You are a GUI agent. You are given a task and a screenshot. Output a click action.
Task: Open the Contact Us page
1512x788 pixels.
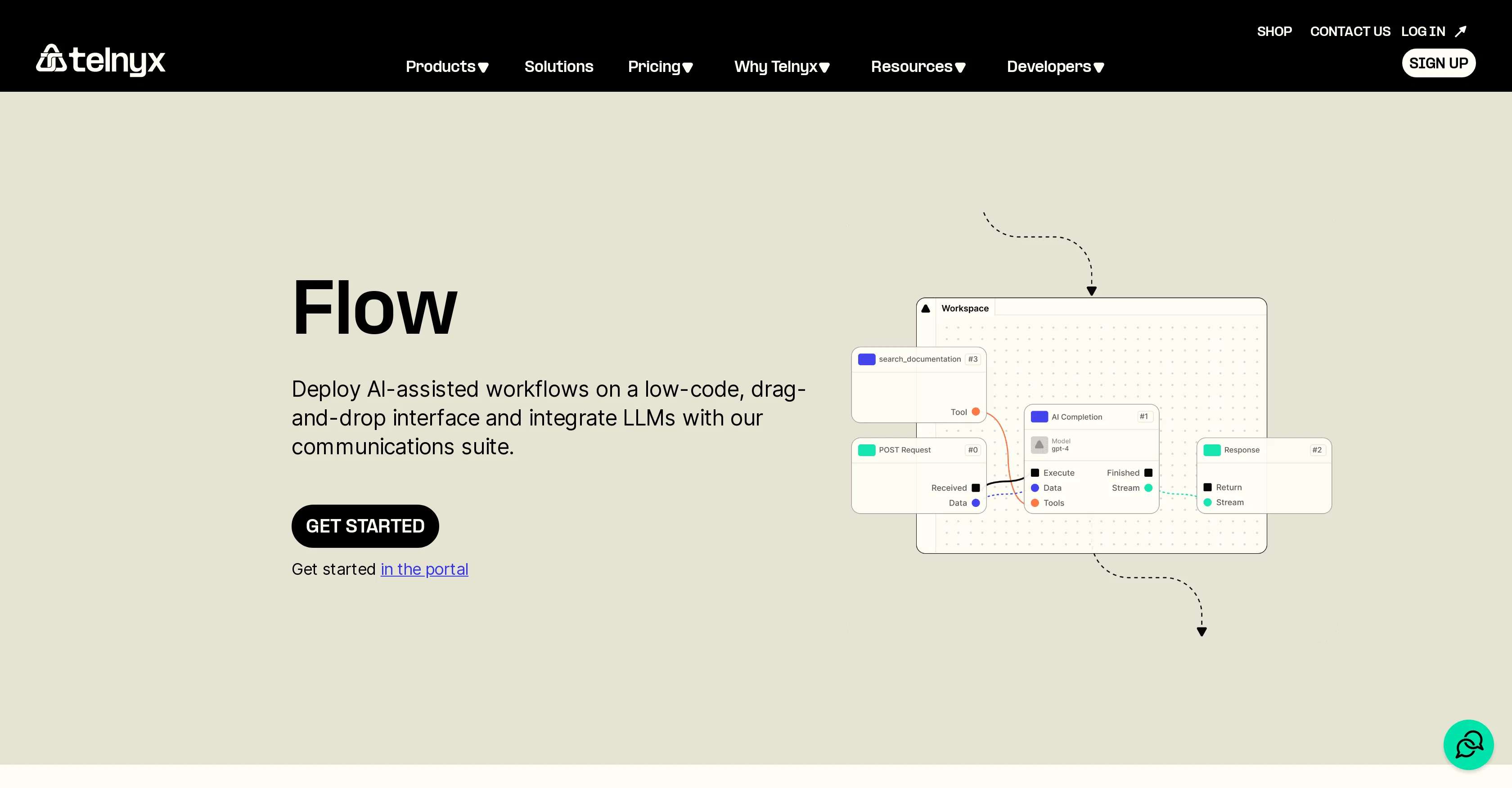[x=1350, y=31]
